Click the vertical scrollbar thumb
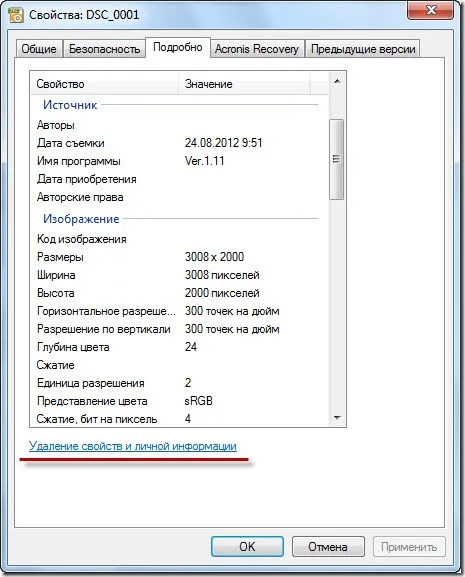 [336, 159]
